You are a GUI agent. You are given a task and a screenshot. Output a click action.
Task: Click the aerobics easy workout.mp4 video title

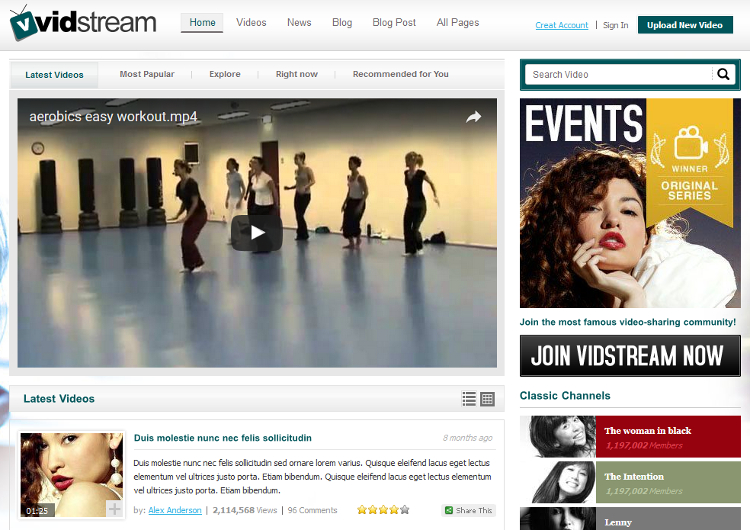point(113,117)
